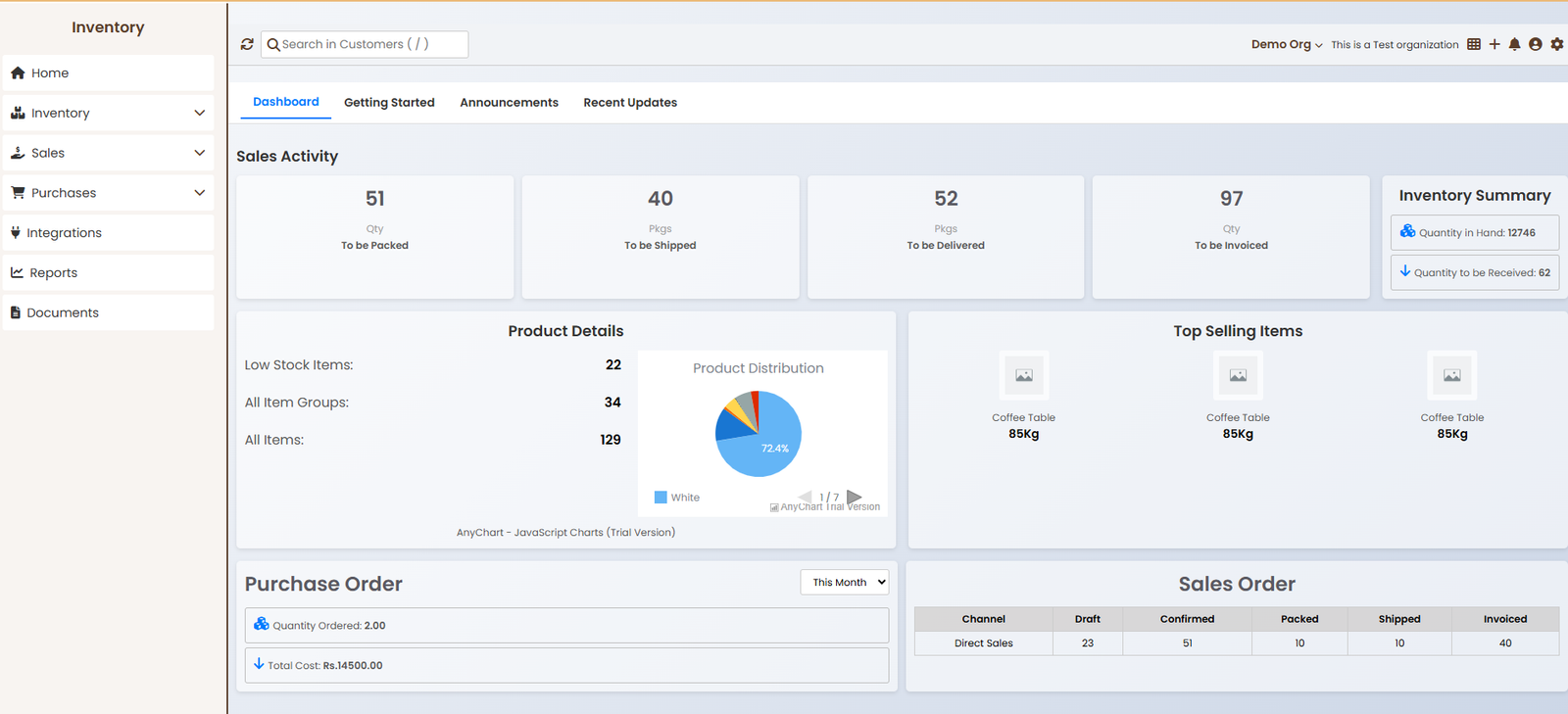Go to next chart legend page
This screenshot has width=1568, height=714.
pos(854,497)
